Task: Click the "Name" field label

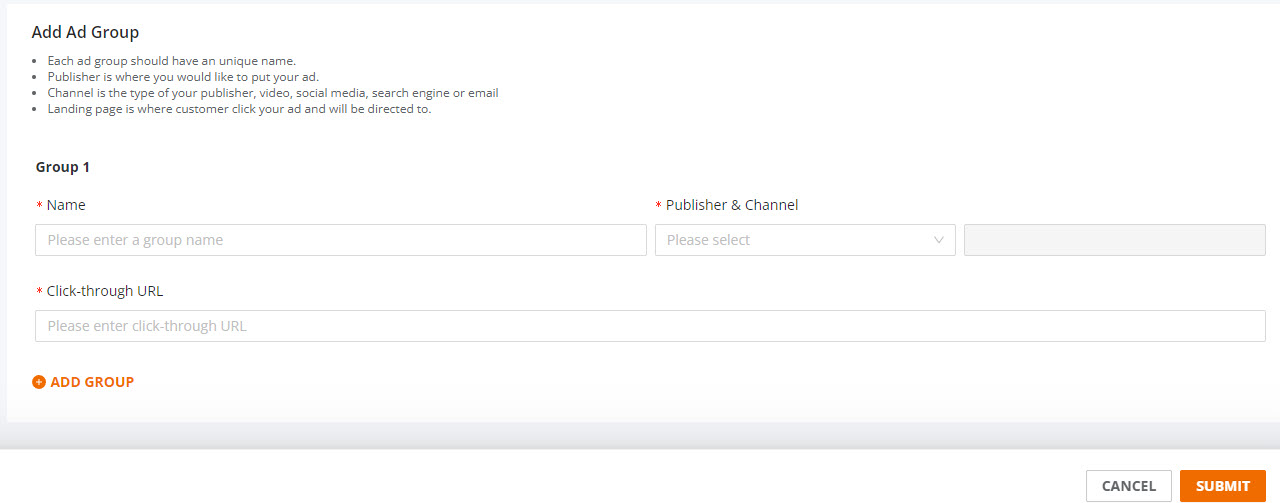Action: point(66,205)
